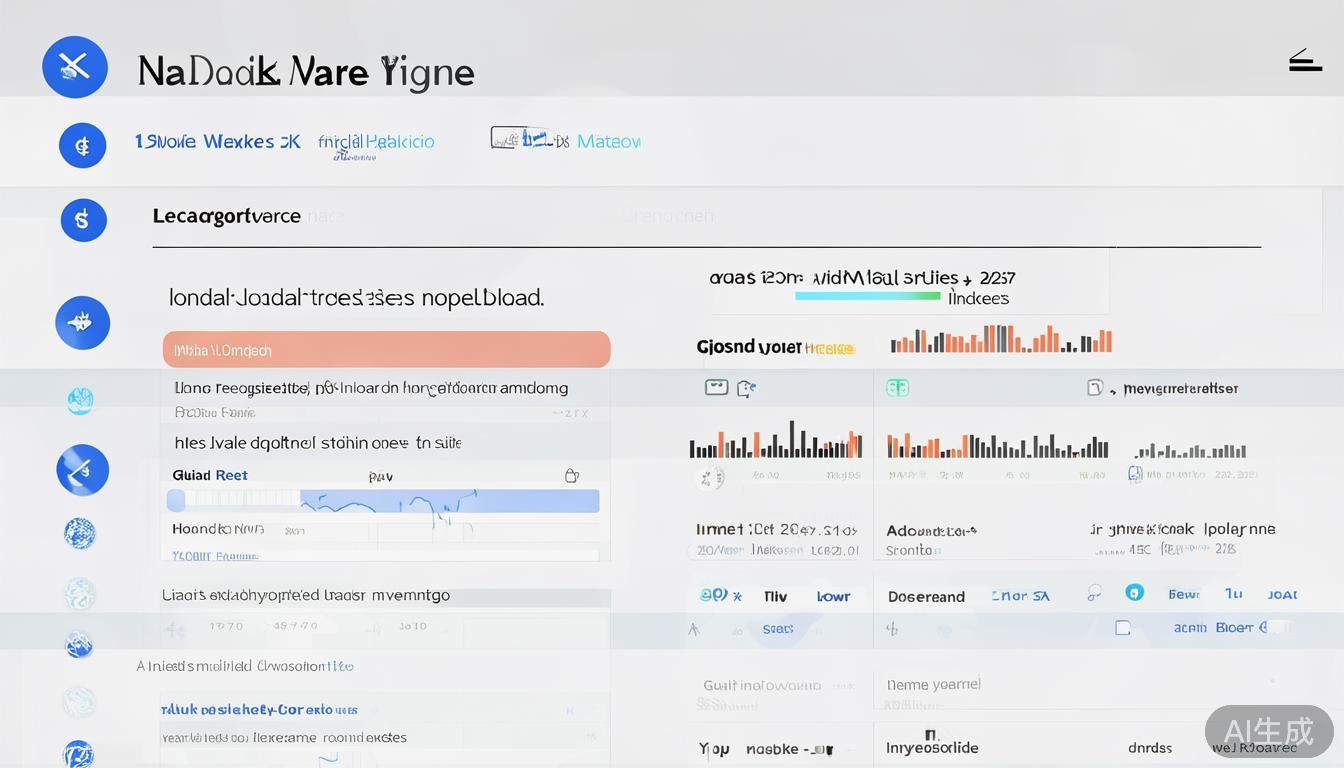Image resolution: width=1344 pixels, height=768 pixels.
Task: Click the solid blue circle icon left of Bewr
Action: click(x=1134, y=593)
